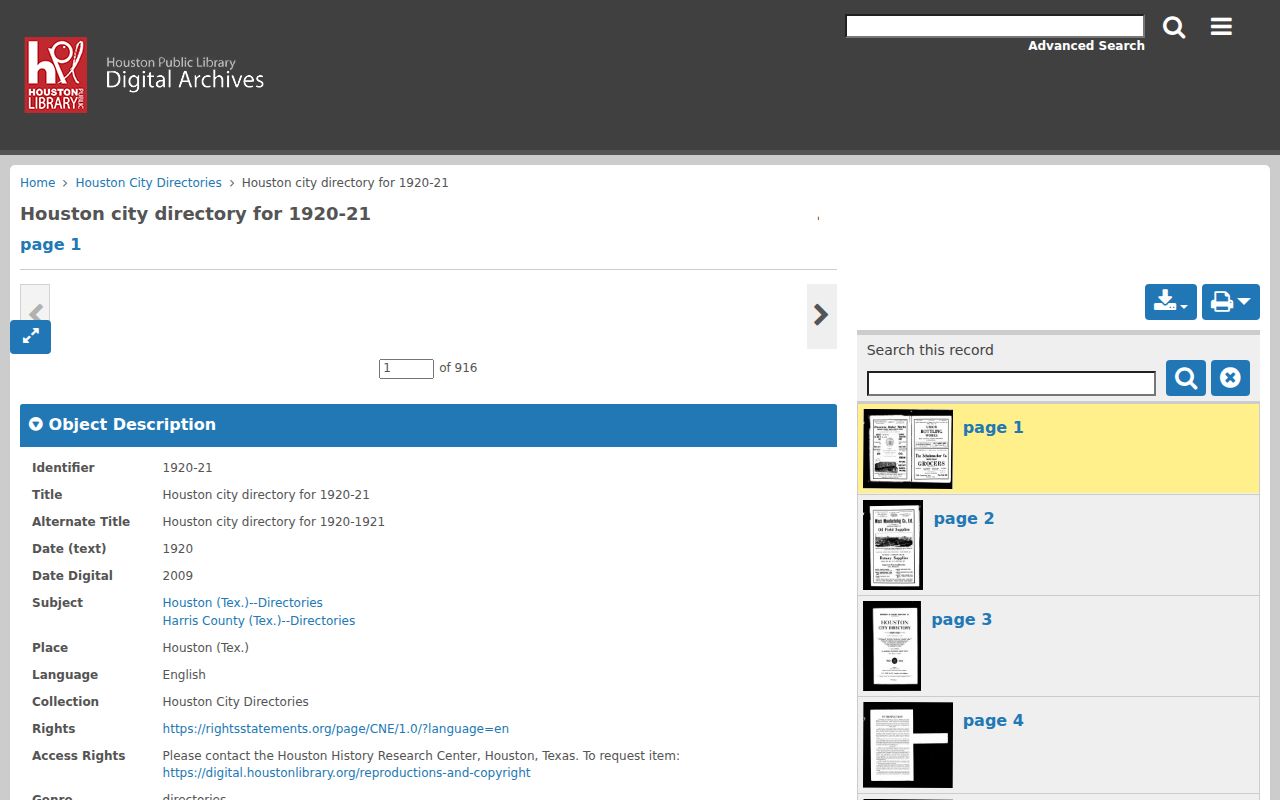1280x800 pixels.
Task: Collapse the Object Description section
Action: (428, 425)
